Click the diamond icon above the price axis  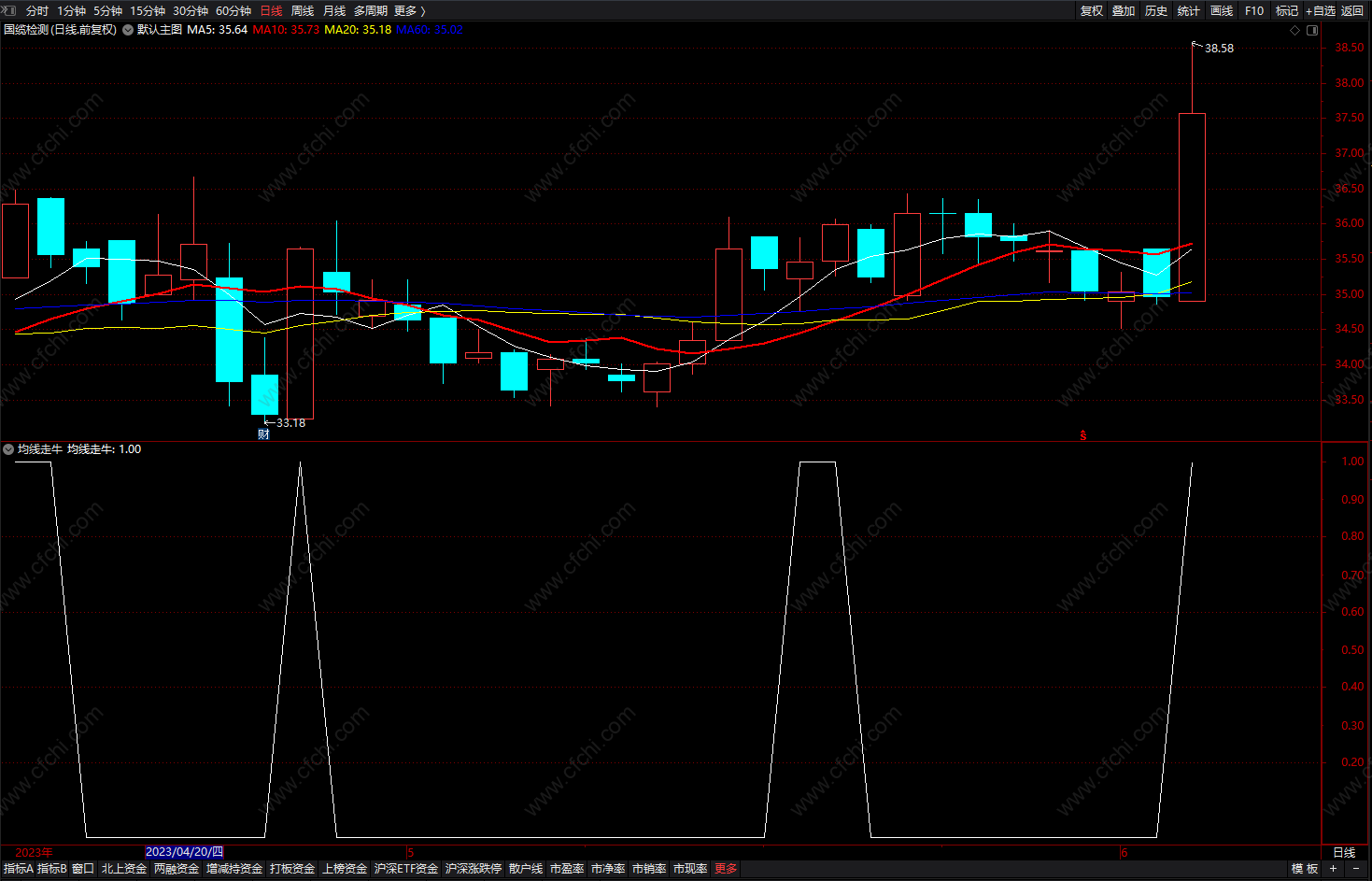click(x=1294, y=31)
